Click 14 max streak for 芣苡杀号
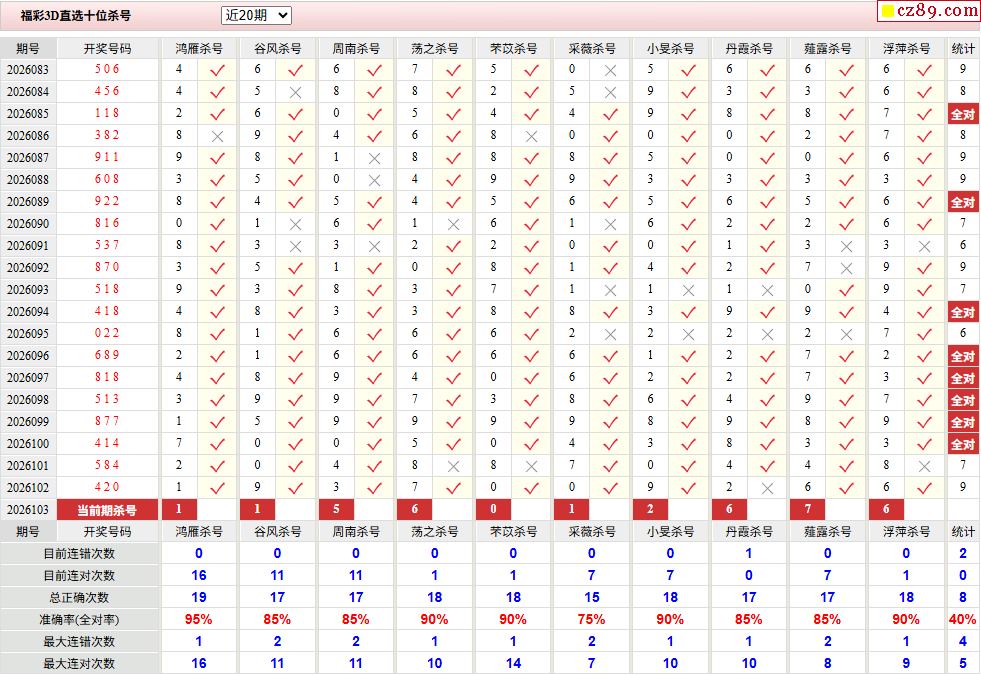 point(513,664)
